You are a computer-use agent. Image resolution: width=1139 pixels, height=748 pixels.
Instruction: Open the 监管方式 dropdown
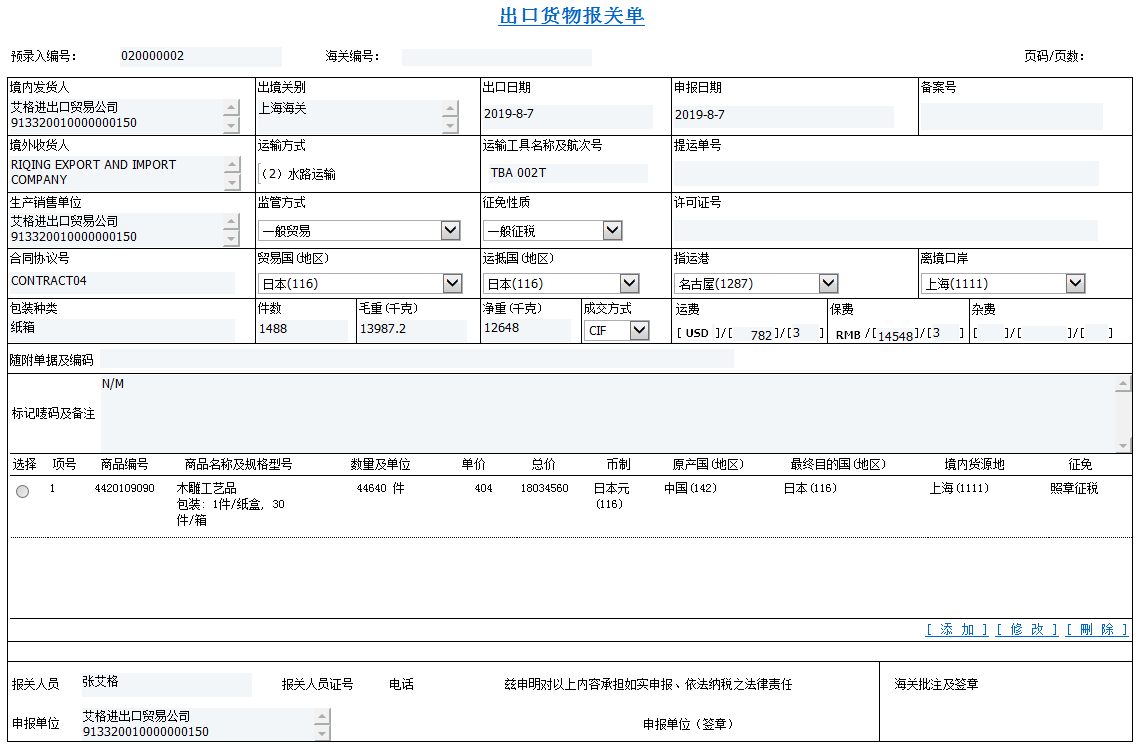(x=450, y=231)
